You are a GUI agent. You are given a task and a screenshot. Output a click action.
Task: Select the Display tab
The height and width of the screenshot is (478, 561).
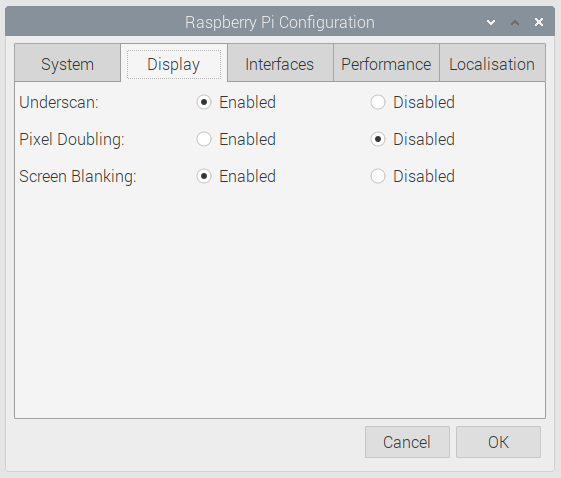click(174, 63)
